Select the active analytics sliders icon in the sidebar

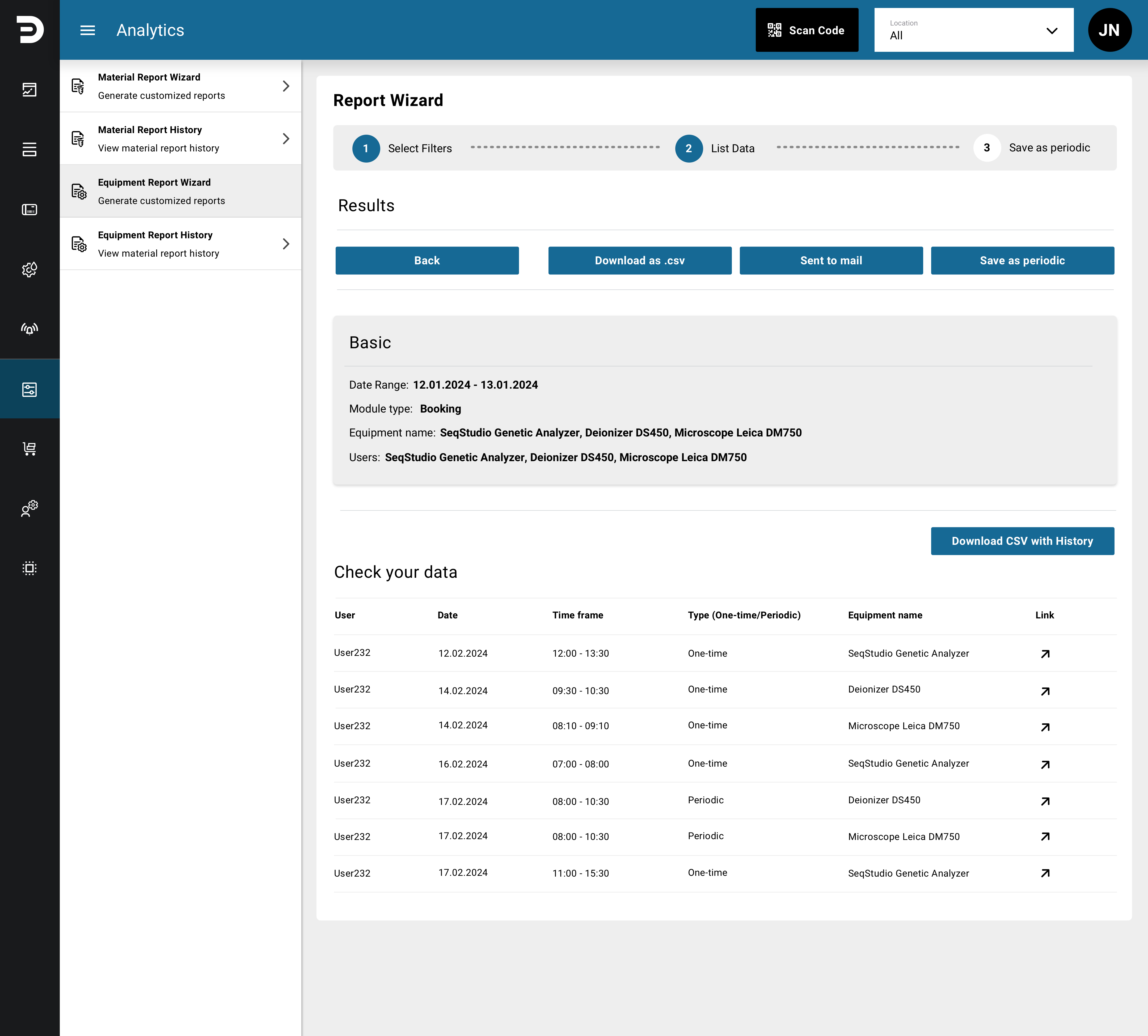tap(29, 389)
